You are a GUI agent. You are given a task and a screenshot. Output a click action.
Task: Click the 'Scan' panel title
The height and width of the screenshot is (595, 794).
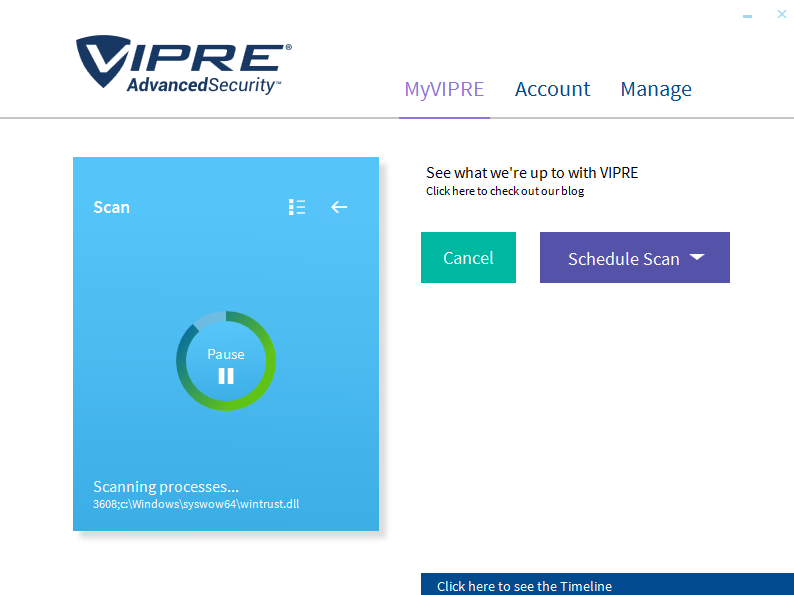point(111,207)
